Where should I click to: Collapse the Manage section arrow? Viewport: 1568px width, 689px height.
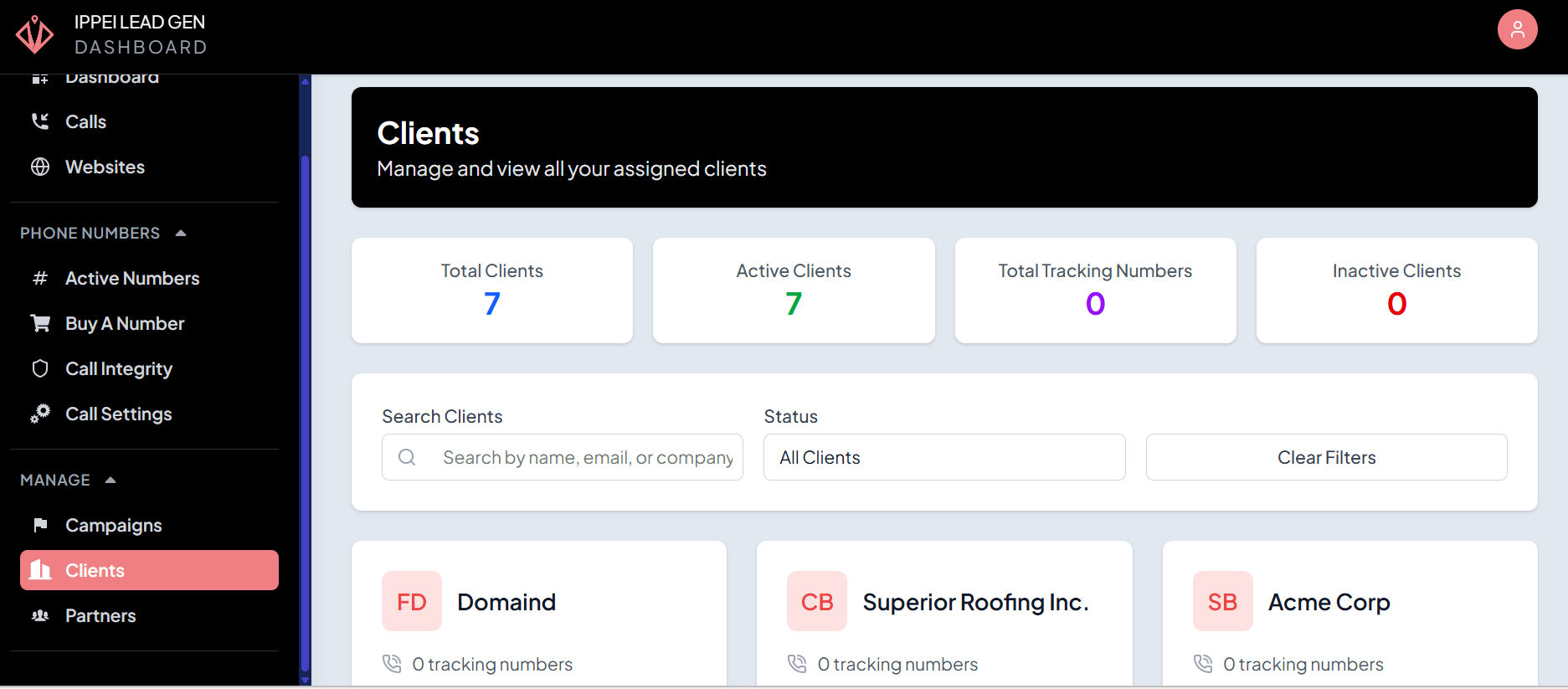click(111, 480)
